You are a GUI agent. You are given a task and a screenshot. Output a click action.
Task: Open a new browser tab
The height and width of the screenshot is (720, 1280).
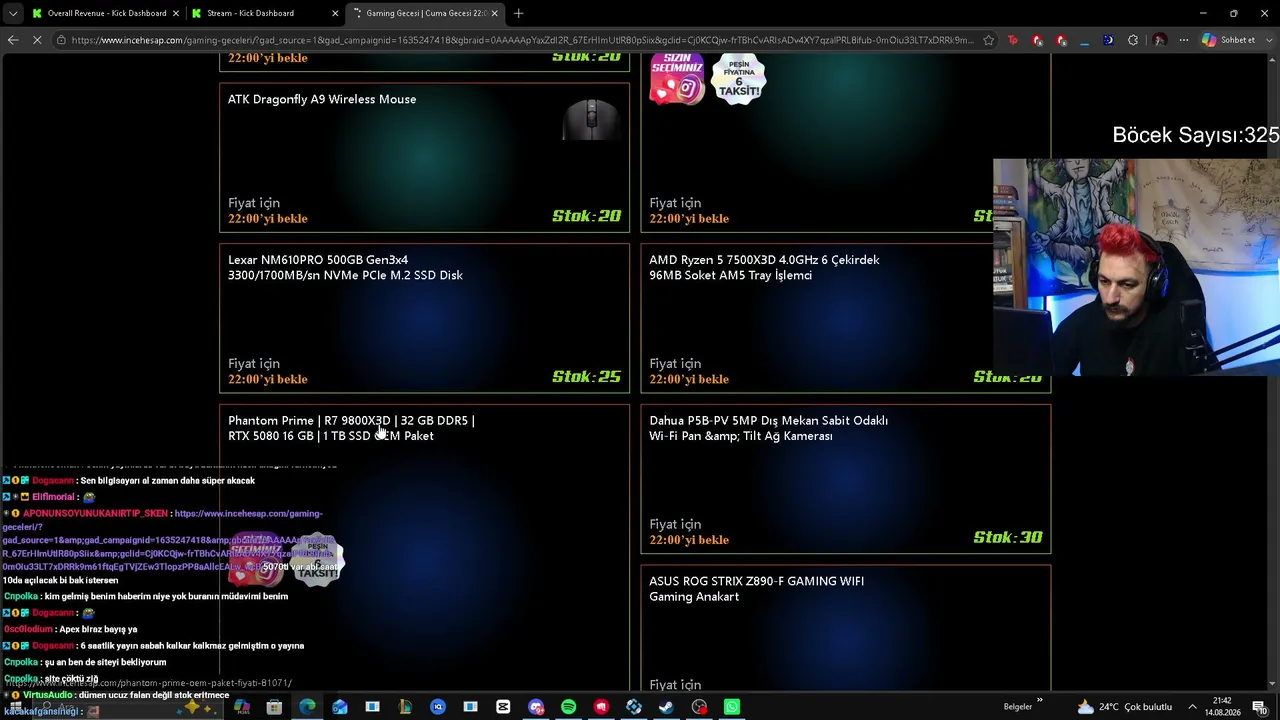coord(518,13)
